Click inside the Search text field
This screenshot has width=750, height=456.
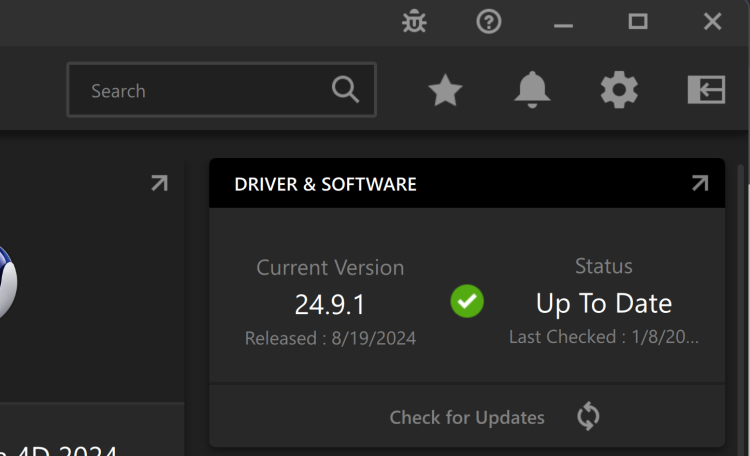click(200, 91)
